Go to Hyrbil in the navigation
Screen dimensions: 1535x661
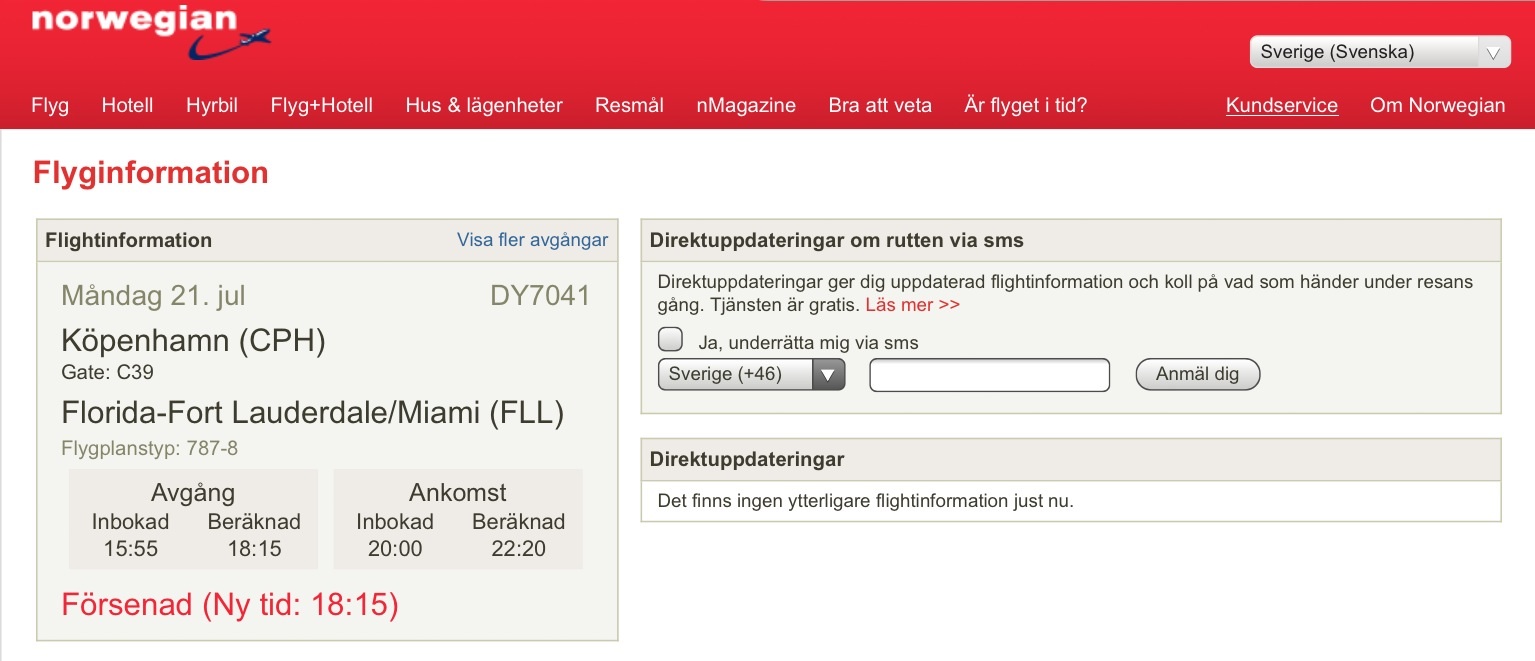coord(212,105)
